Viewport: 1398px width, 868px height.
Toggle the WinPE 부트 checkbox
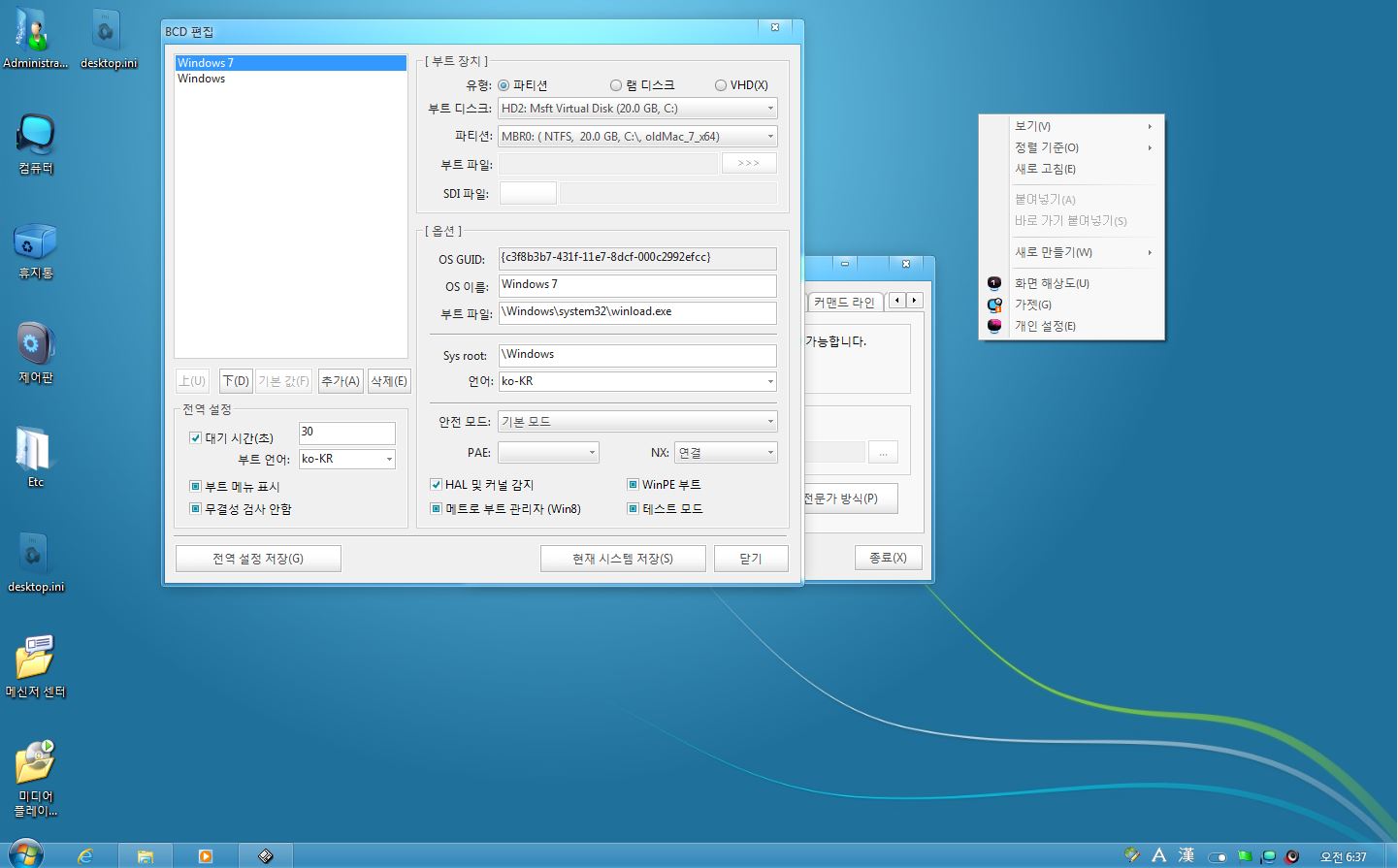(x=633, y=484)
